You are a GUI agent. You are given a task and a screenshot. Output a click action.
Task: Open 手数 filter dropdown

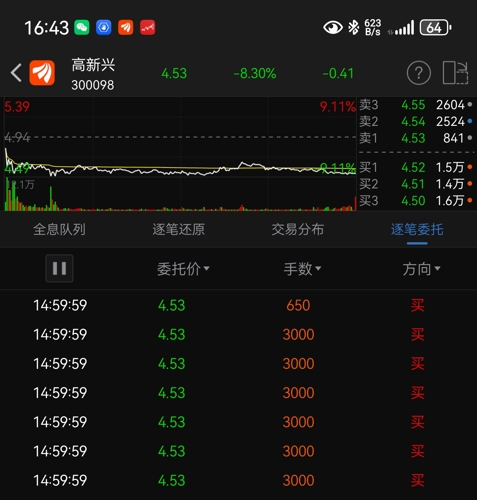(x=302, y=269)
